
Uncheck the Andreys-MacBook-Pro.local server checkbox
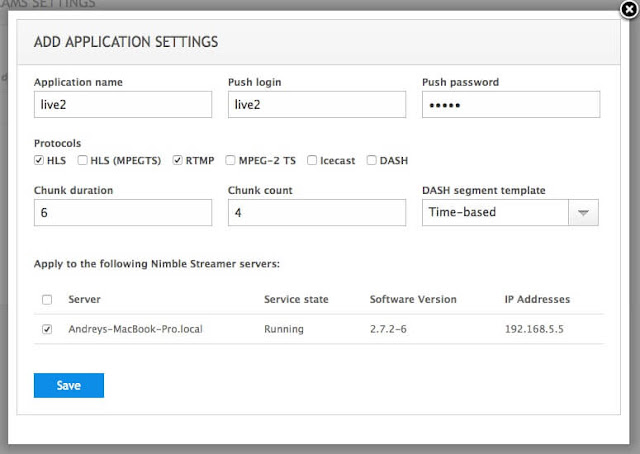coord(47,329)
